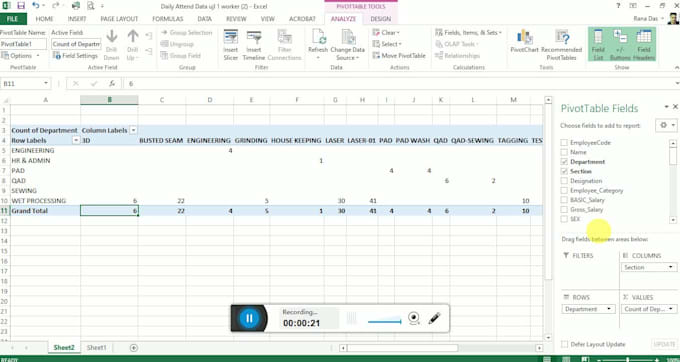Open the Row Labels filter dropdown
The height and width of the screenshot is (362, 680).
[76, 140]
